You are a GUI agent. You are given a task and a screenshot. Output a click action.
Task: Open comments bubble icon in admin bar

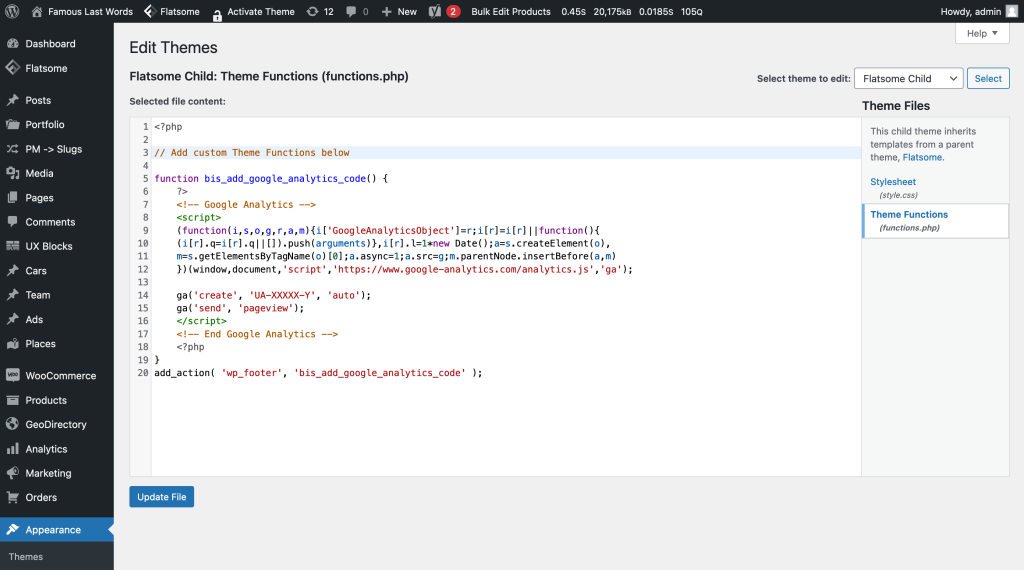coord(351,12)
